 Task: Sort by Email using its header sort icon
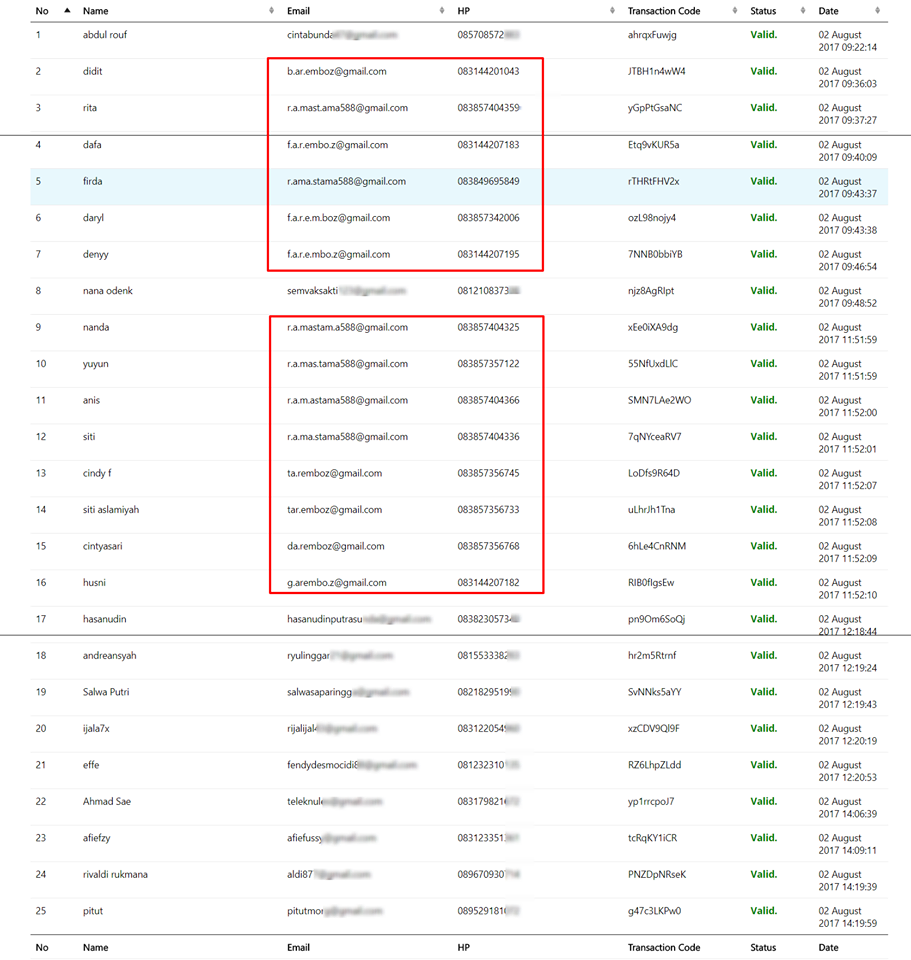click(x=443, y=10)
